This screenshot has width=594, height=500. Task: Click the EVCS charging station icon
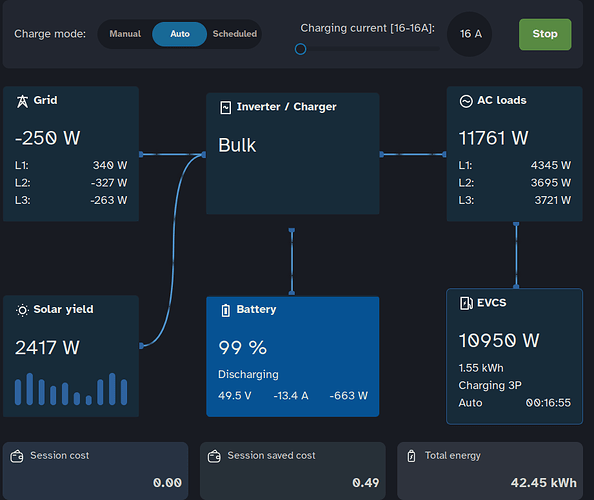pyautogui.click(x=466, y=303)
